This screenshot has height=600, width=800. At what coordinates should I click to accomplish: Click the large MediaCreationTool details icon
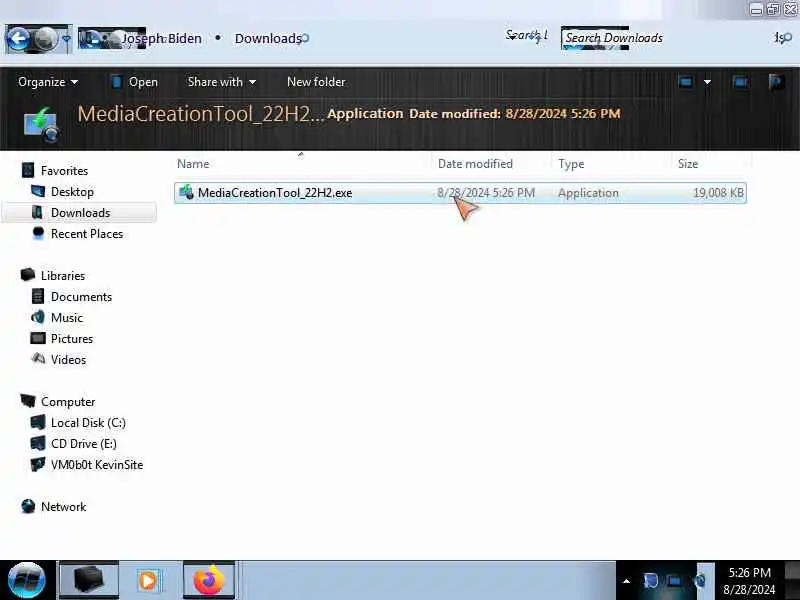[41, 124]
